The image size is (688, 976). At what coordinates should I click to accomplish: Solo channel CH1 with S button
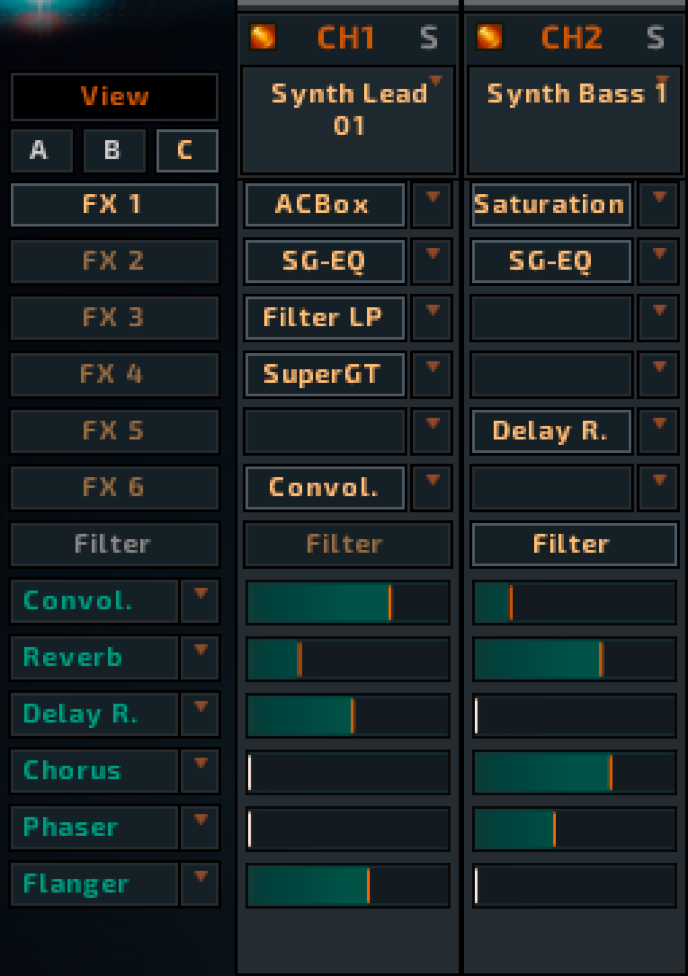coord(429,38)
